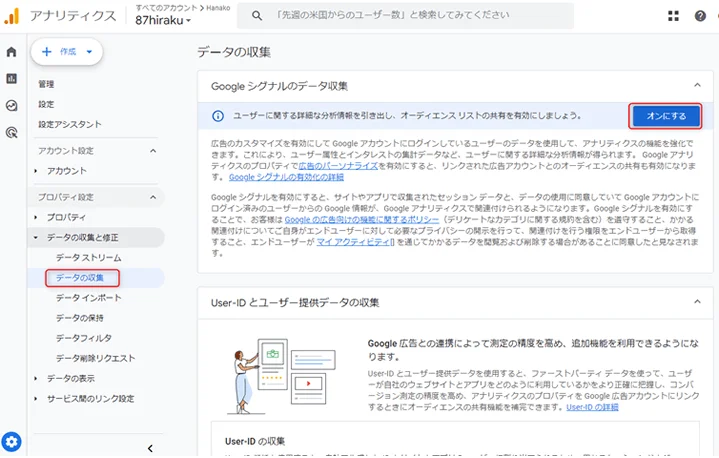Click the Google Analytics logo

click(11, 16)
